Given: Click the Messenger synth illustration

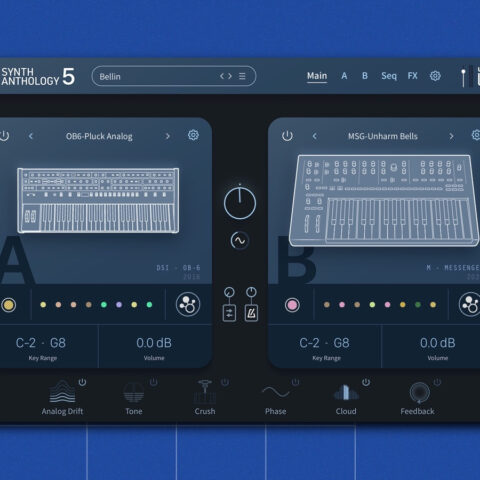Looking at the screenshot, I should coord(384,200).
